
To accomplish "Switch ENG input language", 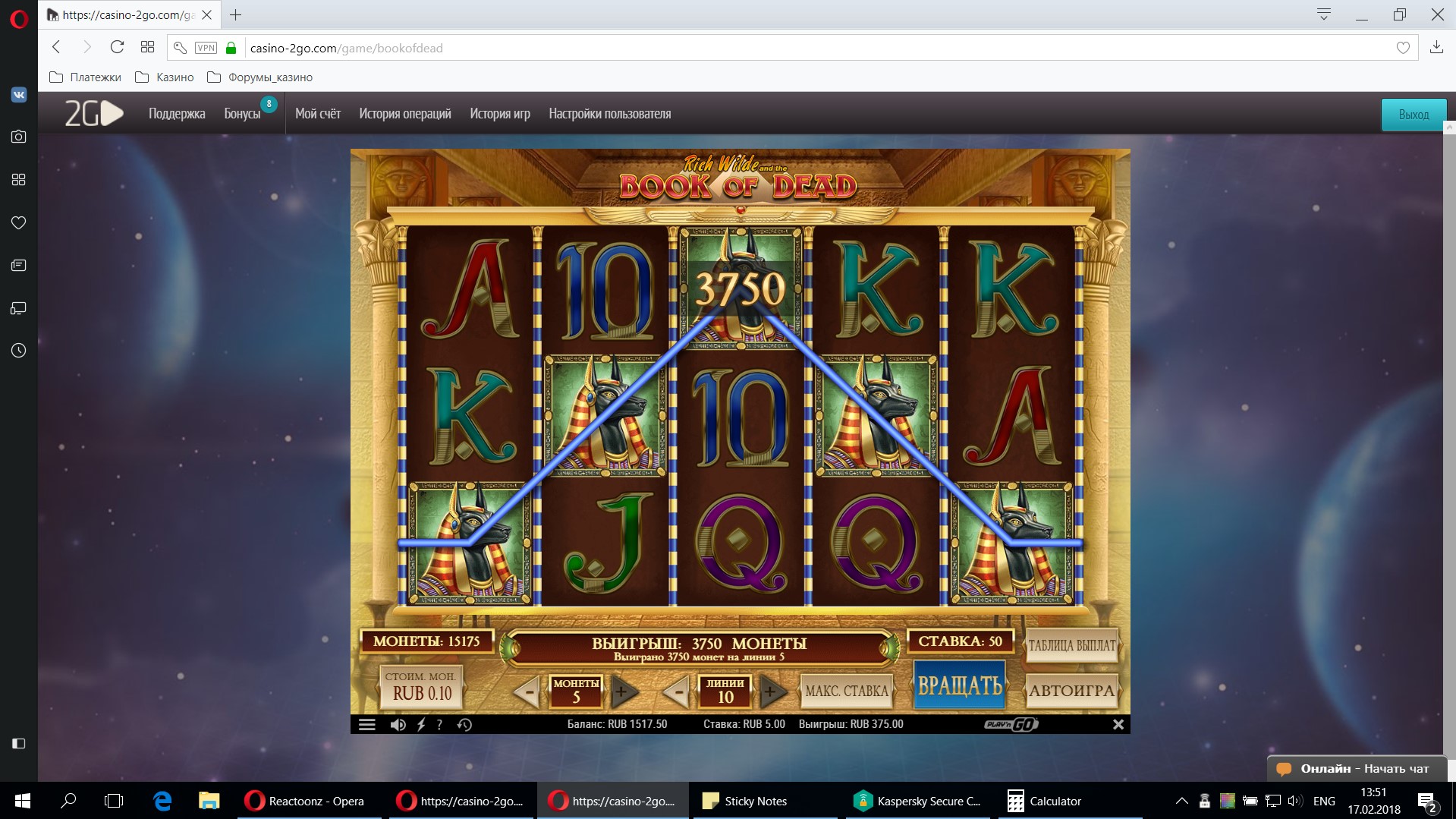I will point(1324,801).
